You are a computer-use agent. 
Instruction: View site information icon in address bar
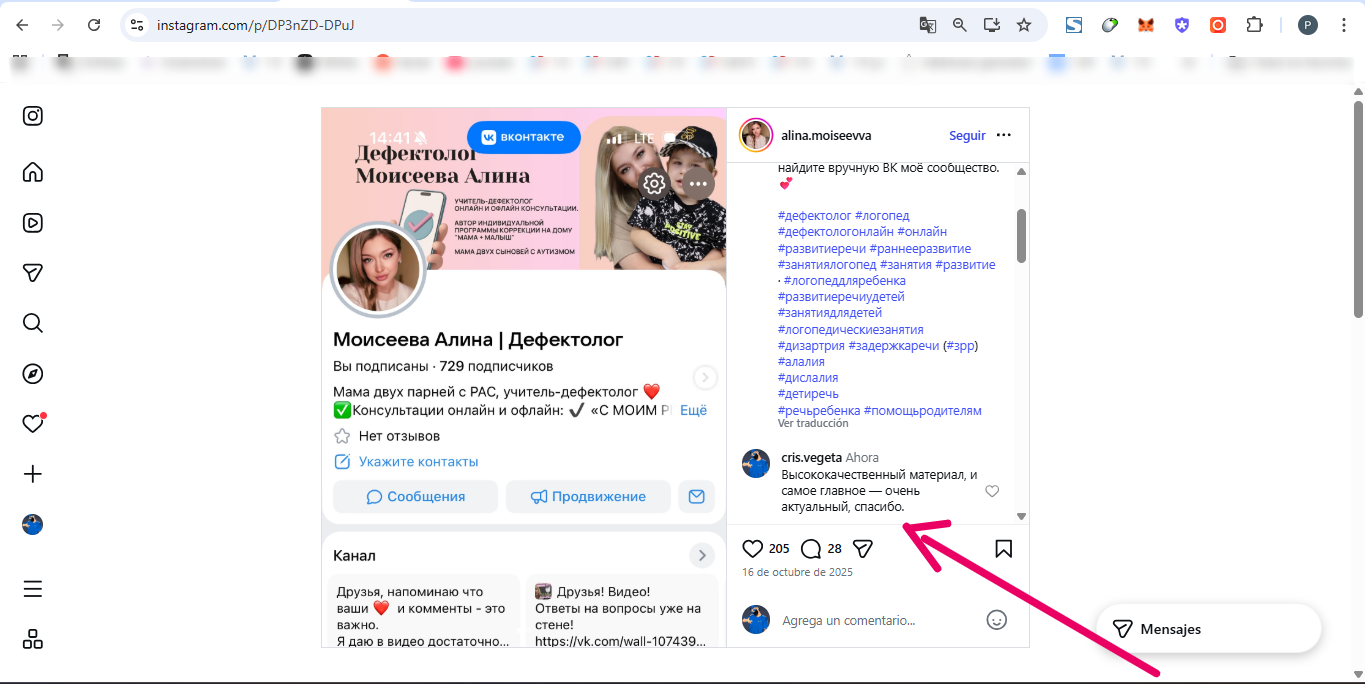(x=138, y=25)
